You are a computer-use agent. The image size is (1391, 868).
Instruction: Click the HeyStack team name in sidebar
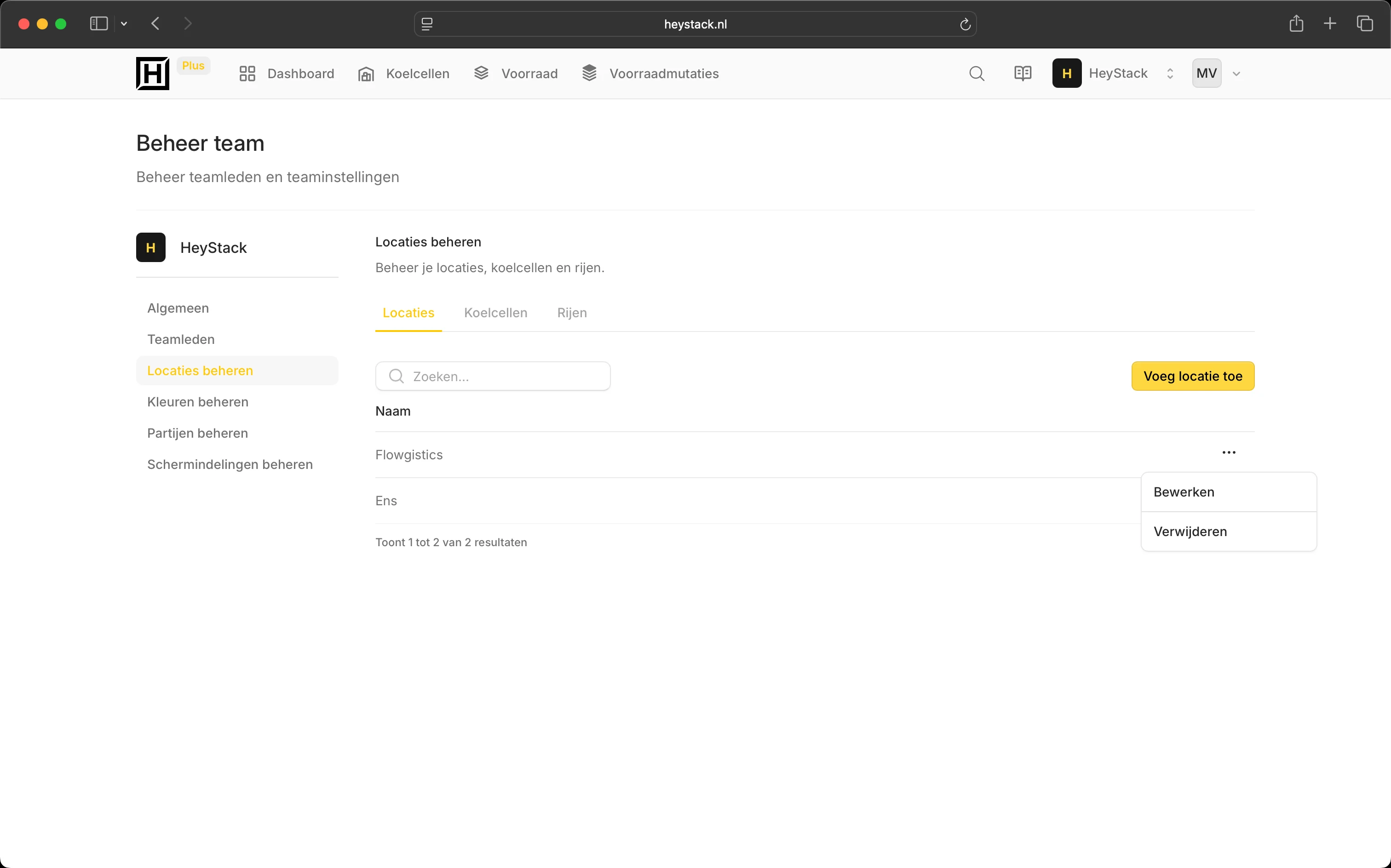[213, 247]
